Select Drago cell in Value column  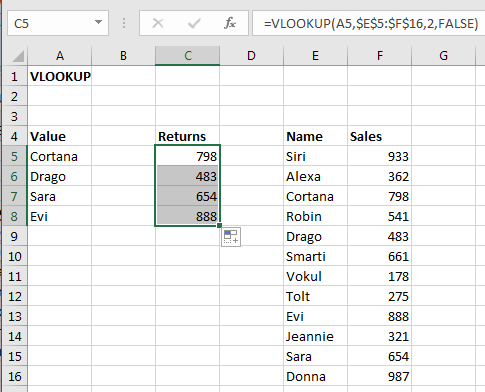point(60,176)
